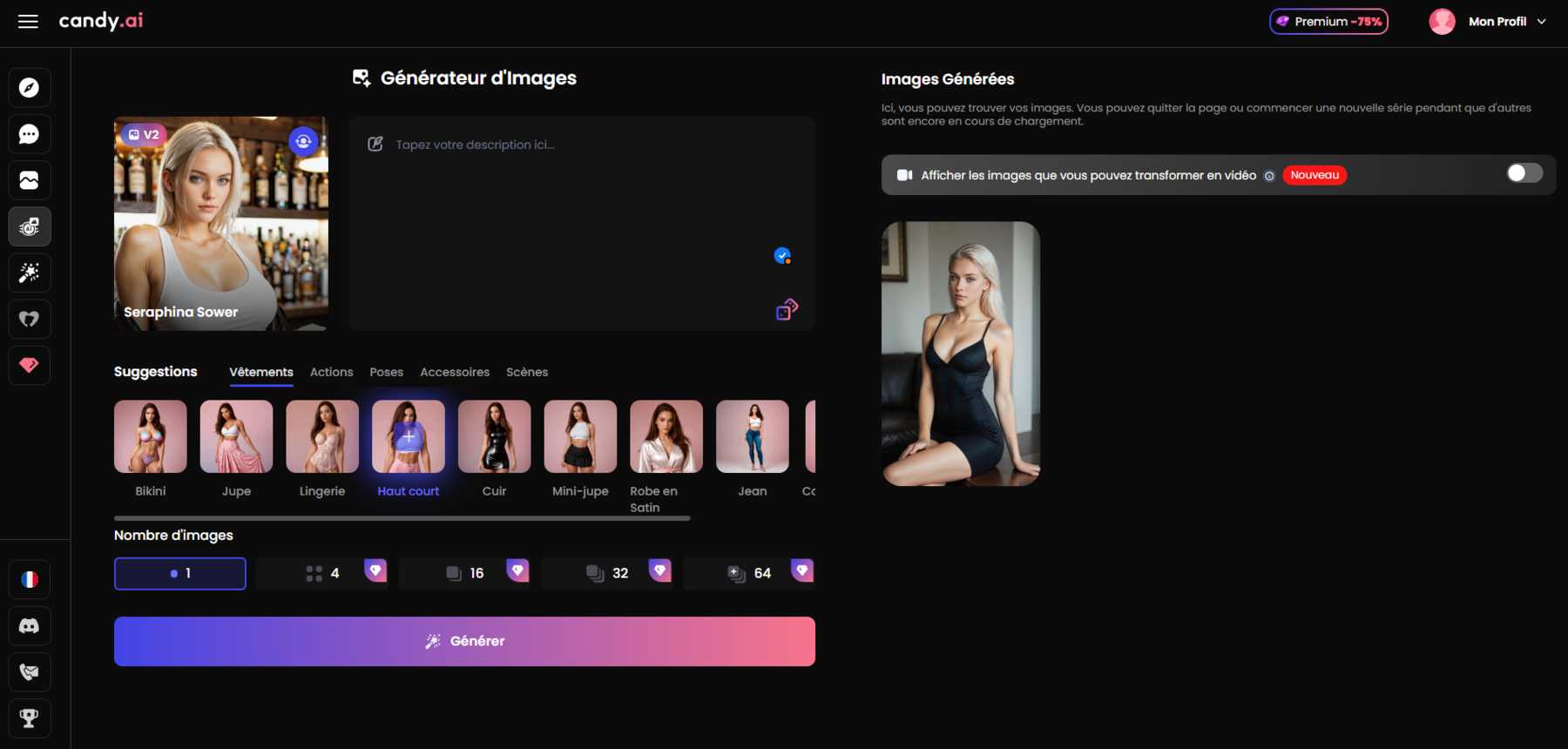Click the randomize prompt icon in text area
The width and height of the screenshot is (1568, 749).
pyautogui.click(x=787, y=309)
